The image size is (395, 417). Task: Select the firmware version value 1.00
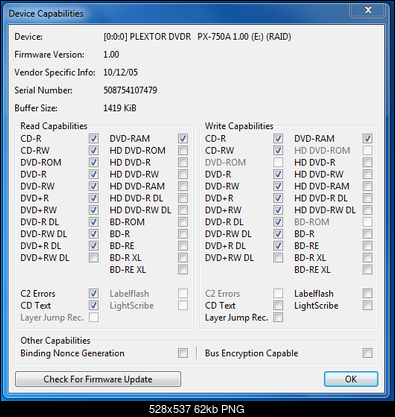coord(111,55)
